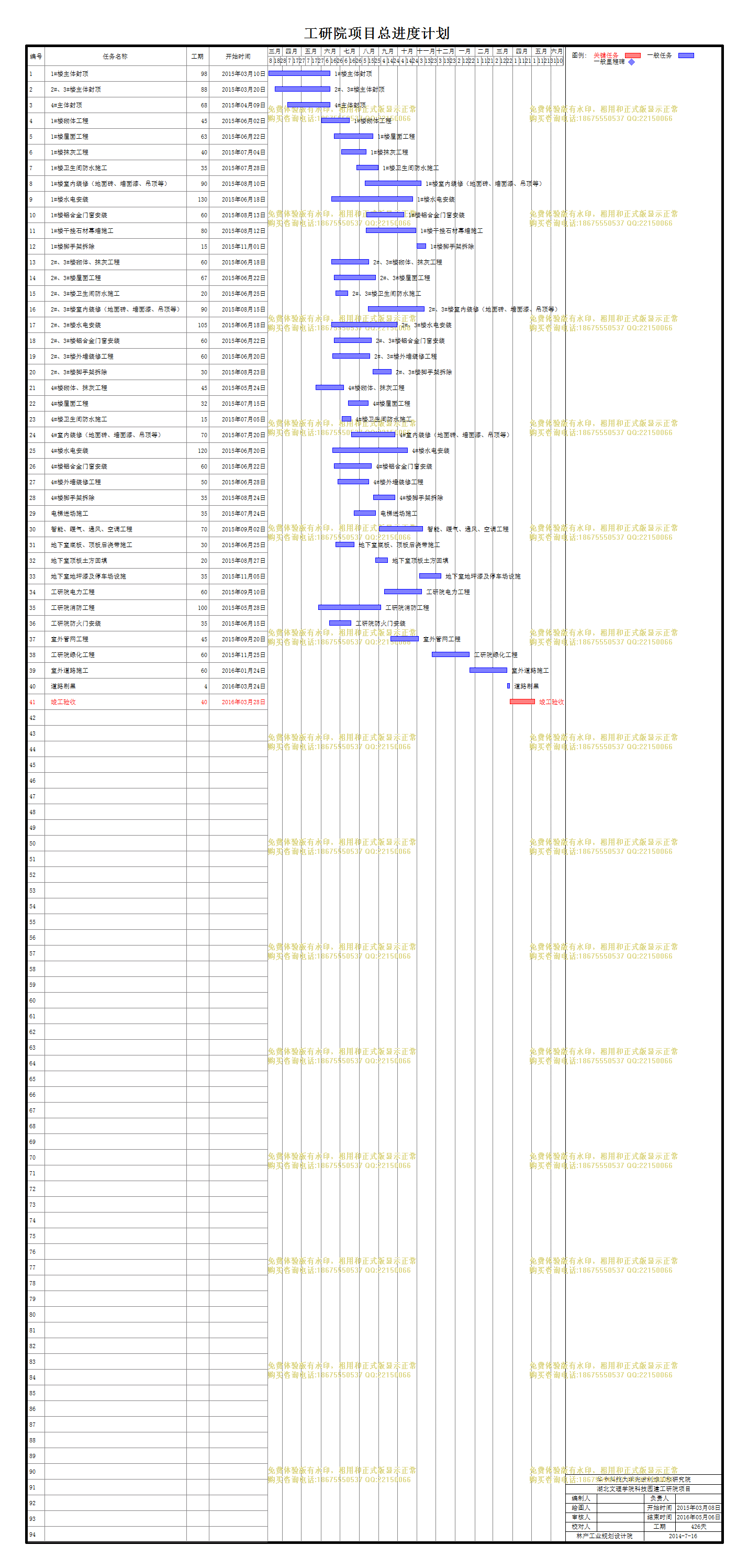Image resolution: width=748 pixels, height=1568 pixels.
Task: Click project start value 2015年03月08日 in title block
Action: (x=698, y=1508)
